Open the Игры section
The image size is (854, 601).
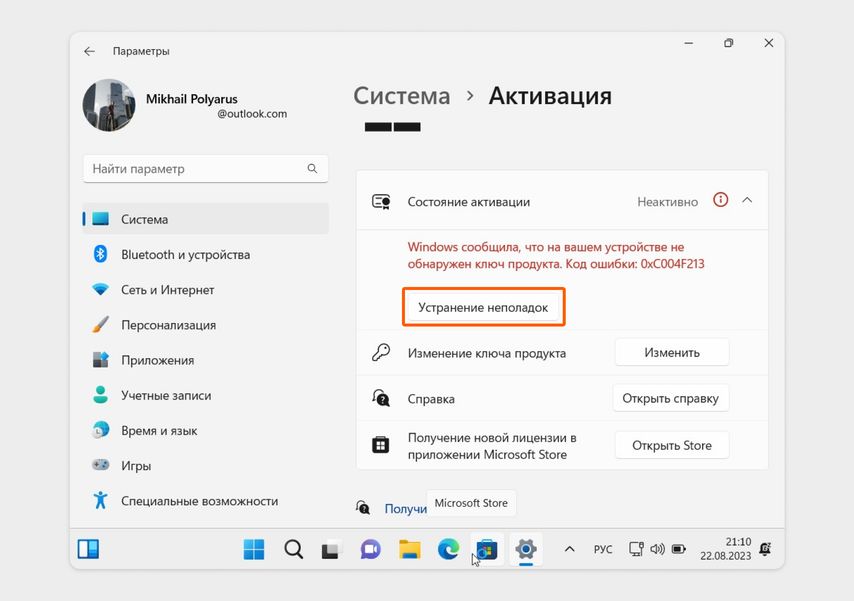[205, 466]
